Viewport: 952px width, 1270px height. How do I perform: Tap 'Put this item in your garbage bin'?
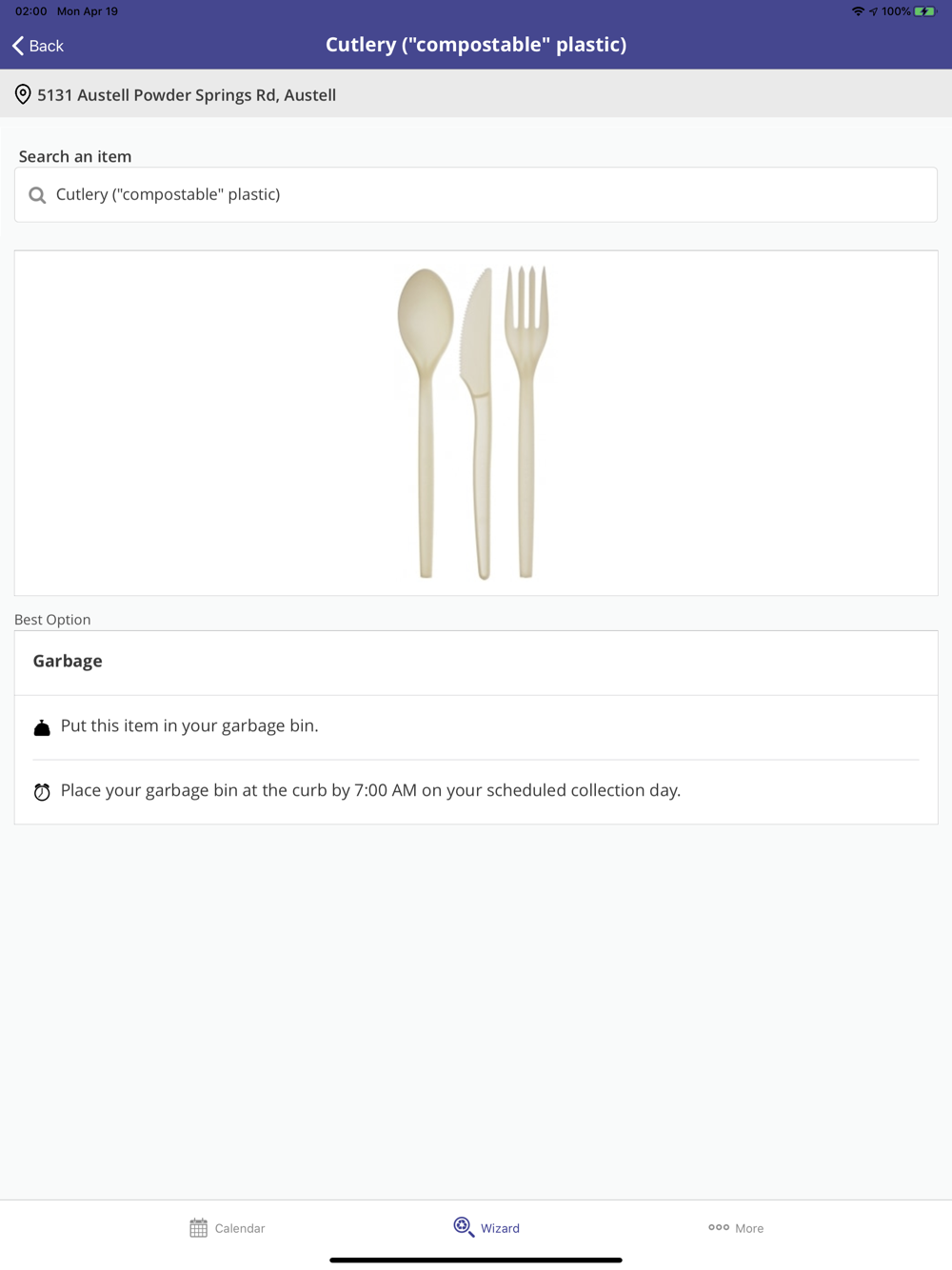tap(189, 726)
